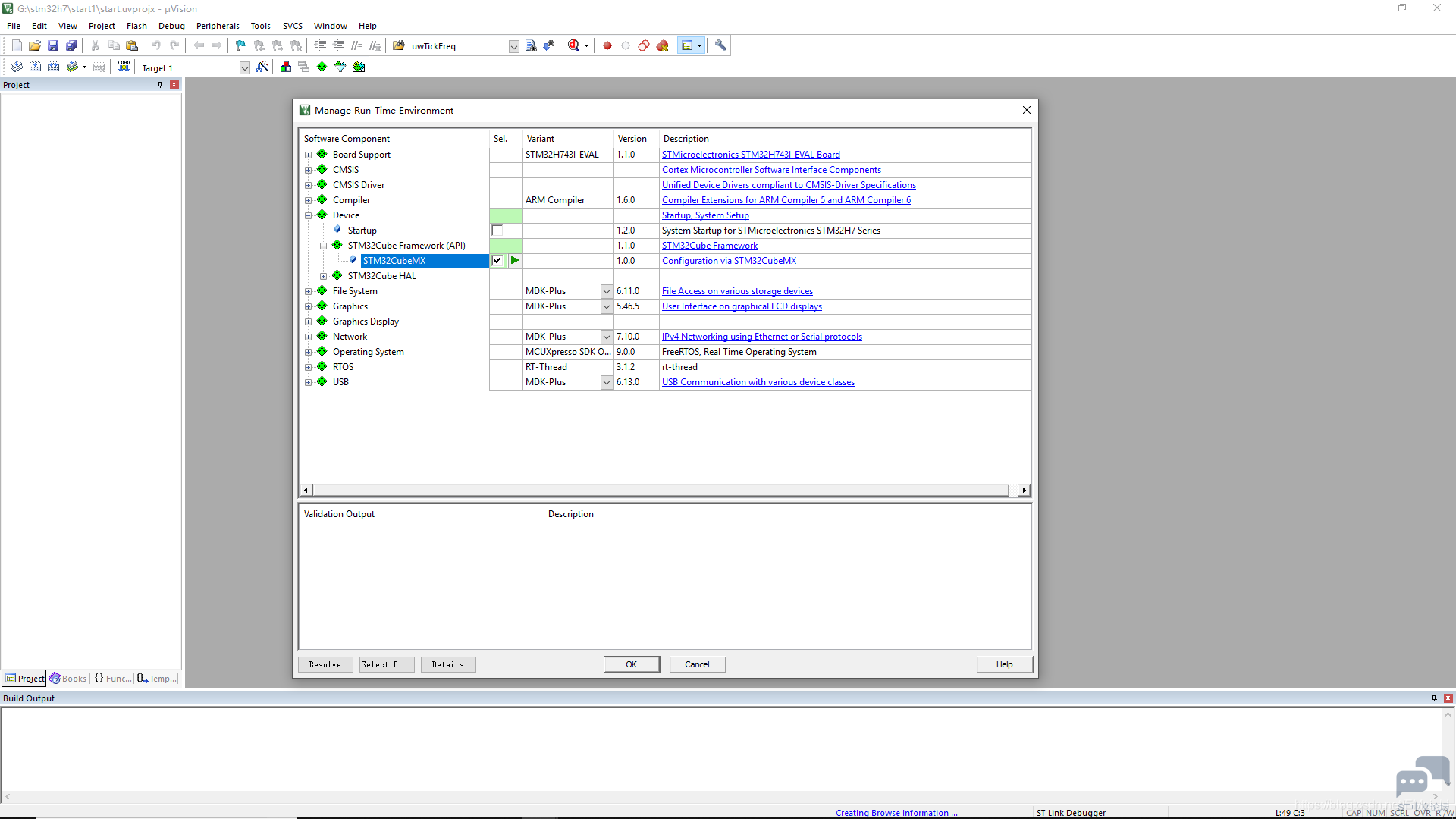Click the Select Packs button in the dialog
Screen dimensions: 1456x819
coord(387,664)
